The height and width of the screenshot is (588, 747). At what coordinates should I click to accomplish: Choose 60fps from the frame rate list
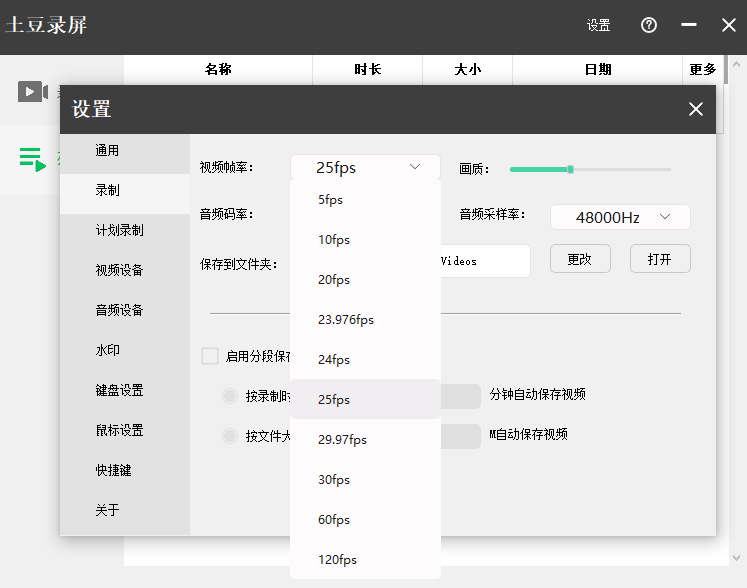334,520
